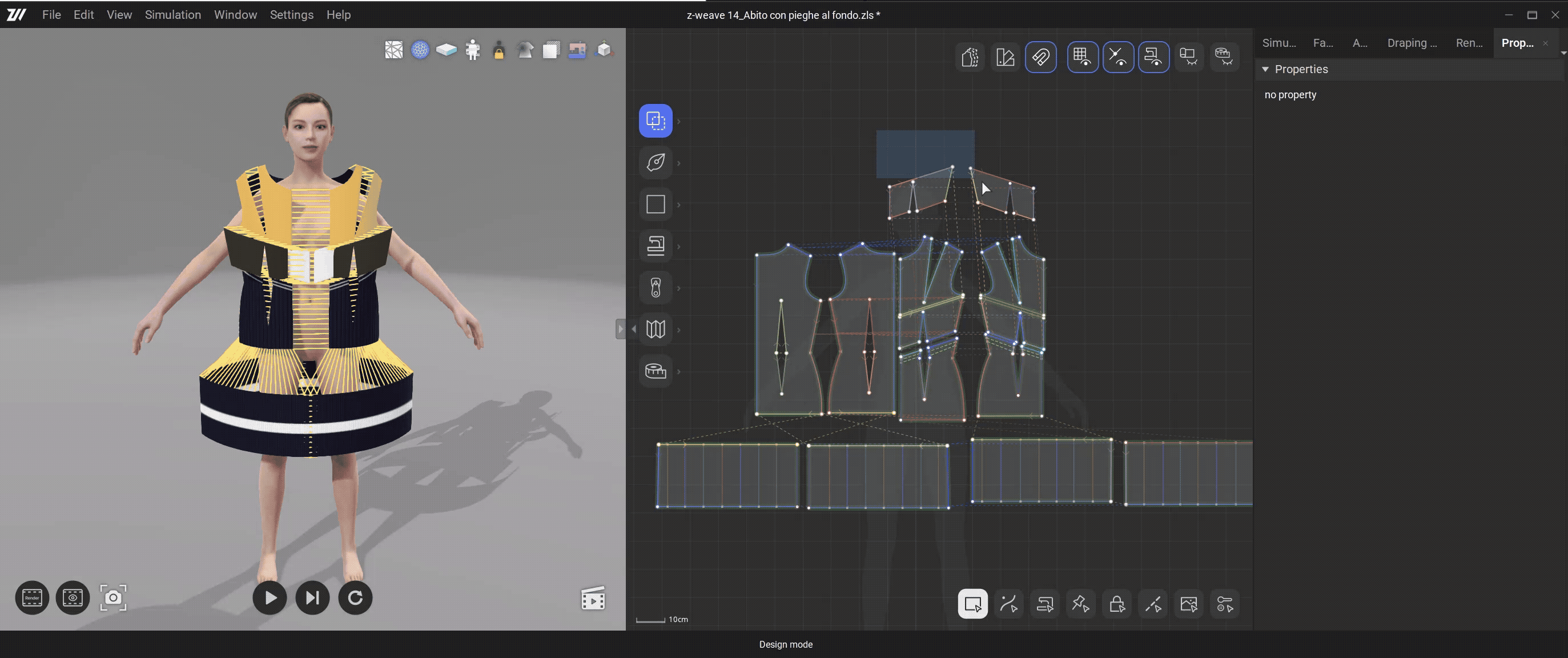Screen dimensions: 1568x658
Task: Click the pin select tool at bottom
Action: [x=1080, y=604]
